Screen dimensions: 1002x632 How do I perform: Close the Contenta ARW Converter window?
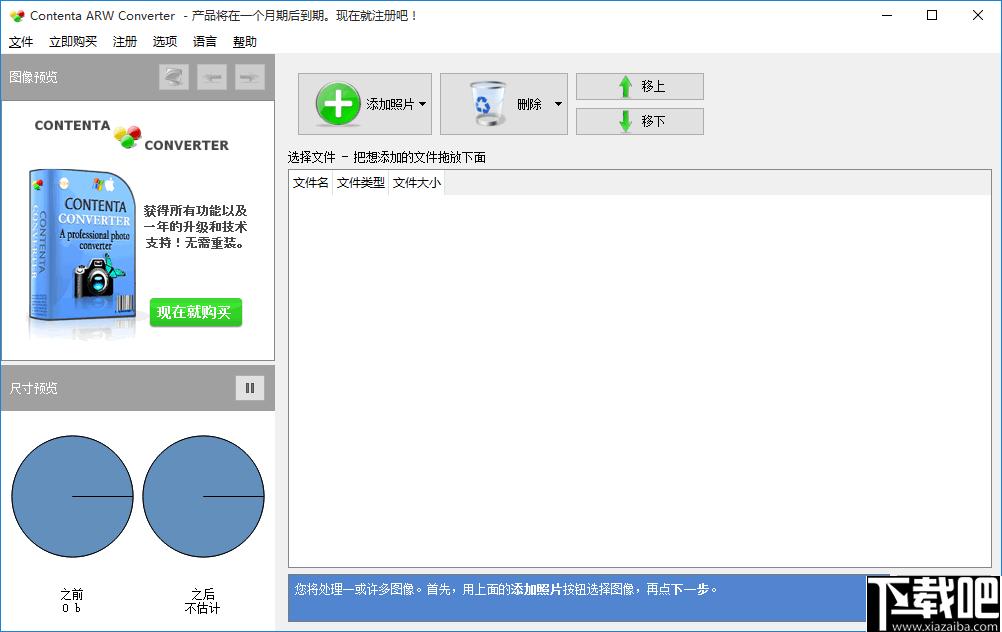[978, 15]
